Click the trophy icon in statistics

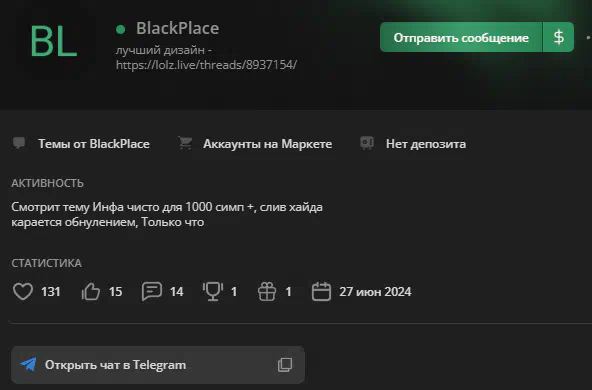tap(213, 291)
